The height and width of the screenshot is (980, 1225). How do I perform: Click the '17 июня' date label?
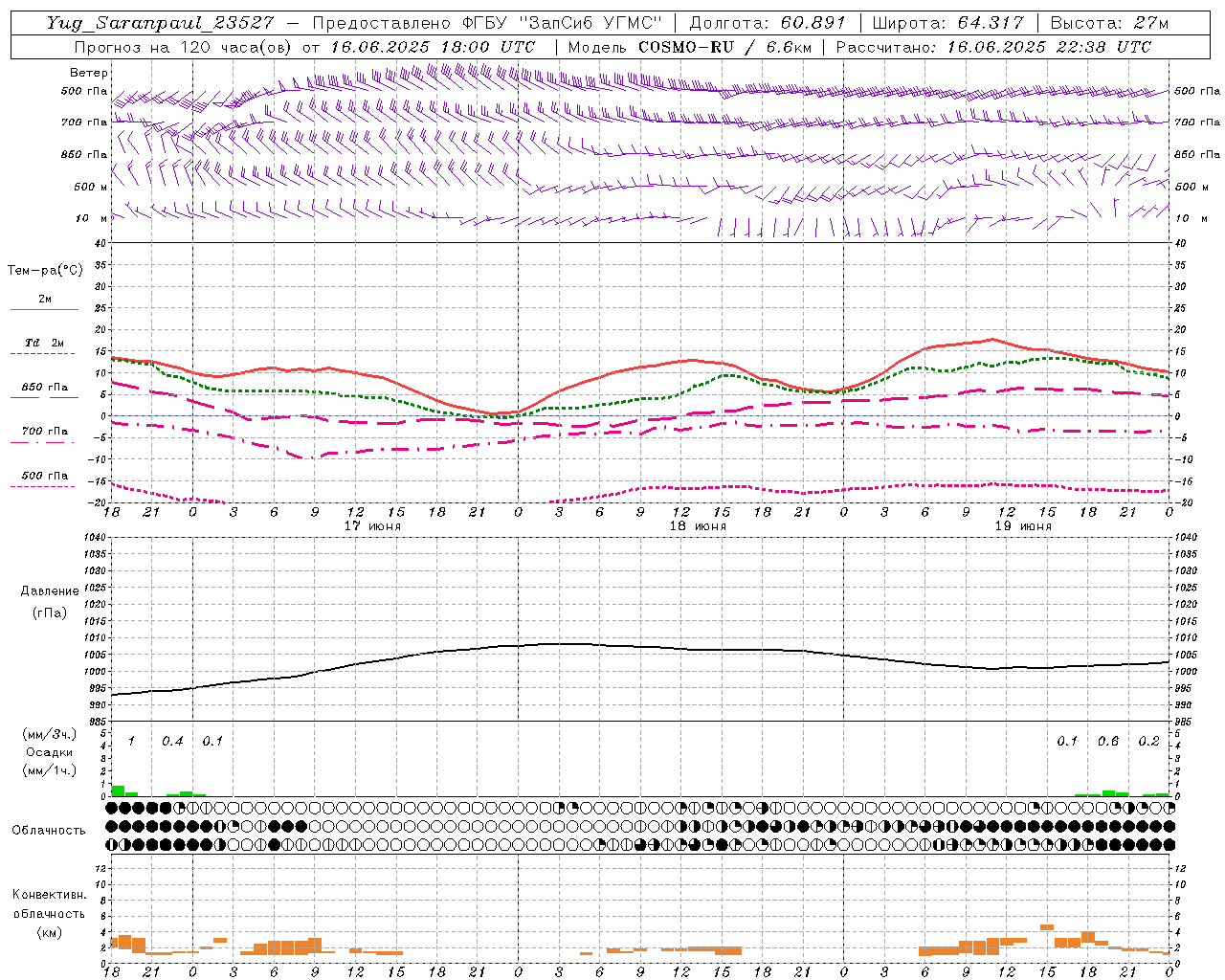(372, 526)
